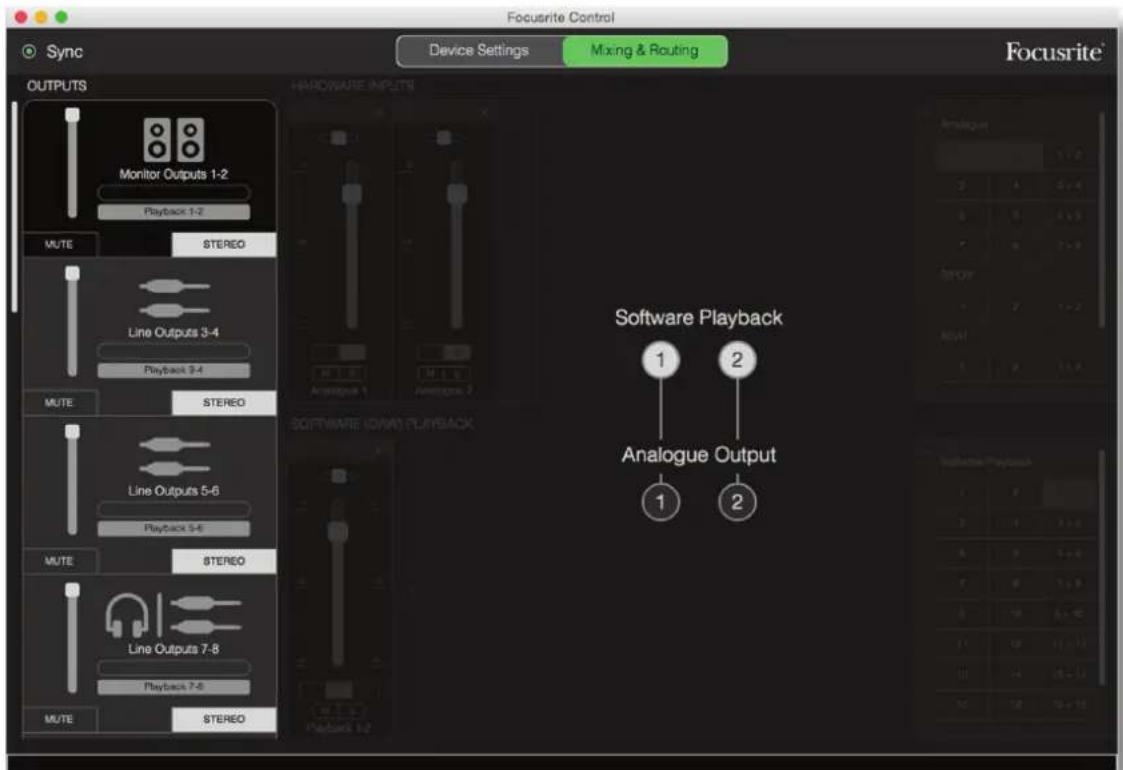The image size is (1123, 770).
Task: Open the Device Settings tab
Action: [479, 51]
